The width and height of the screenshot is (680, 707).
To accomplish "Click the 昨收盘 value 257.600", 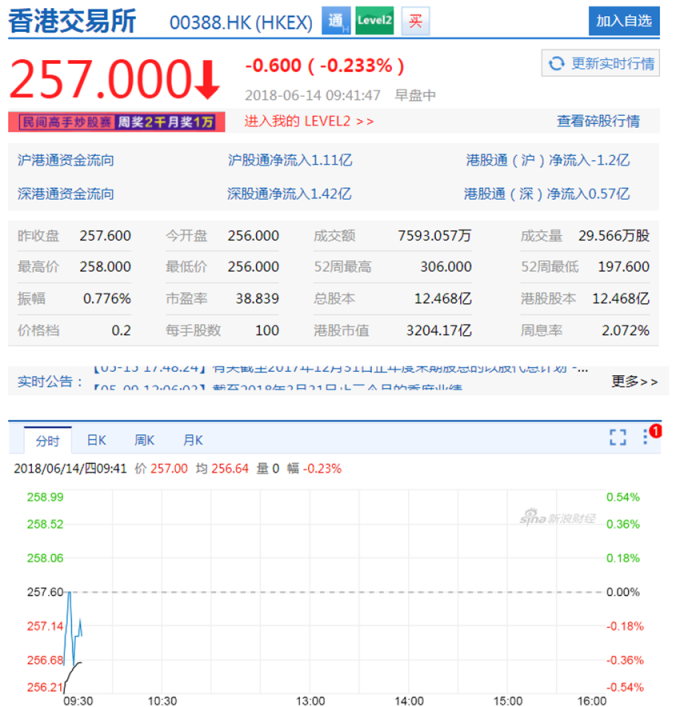I will (105, 235).
